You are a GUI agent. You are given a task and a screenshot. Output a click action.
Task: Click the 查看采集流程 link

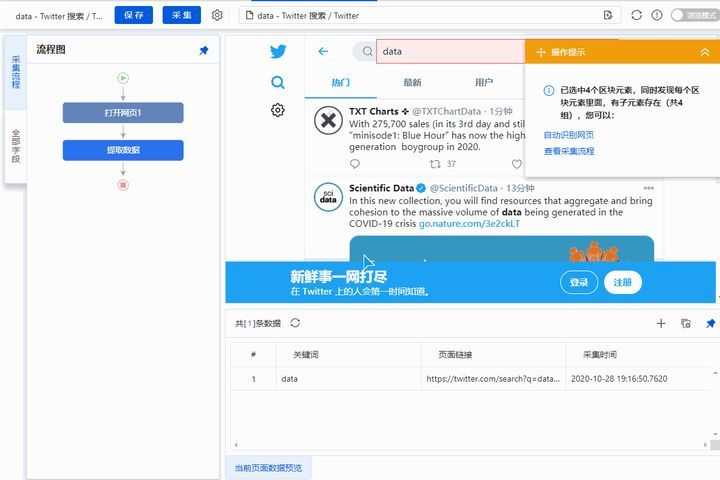[x=569, y=151]
